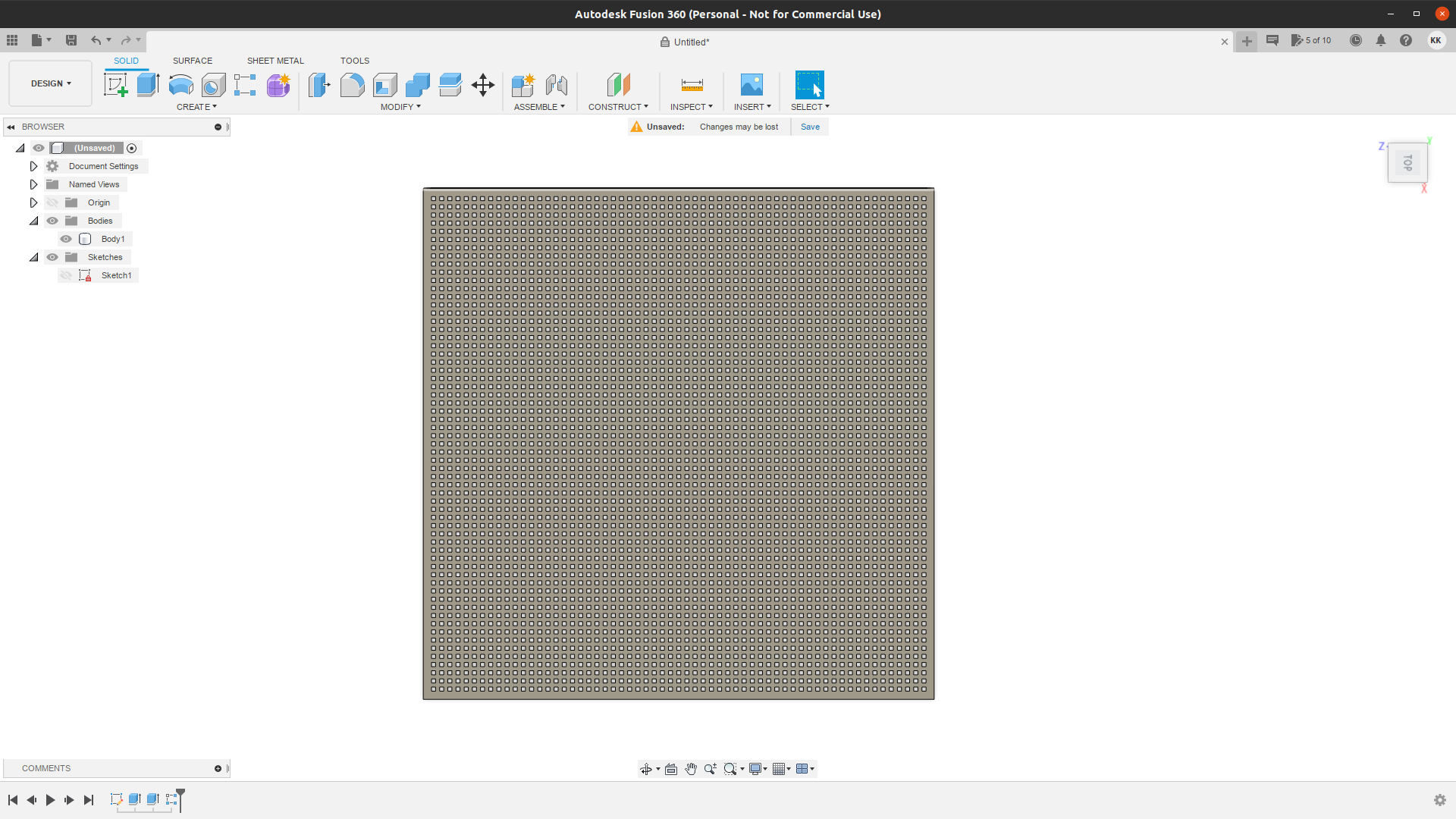Click the Combine tool icon

417,85
